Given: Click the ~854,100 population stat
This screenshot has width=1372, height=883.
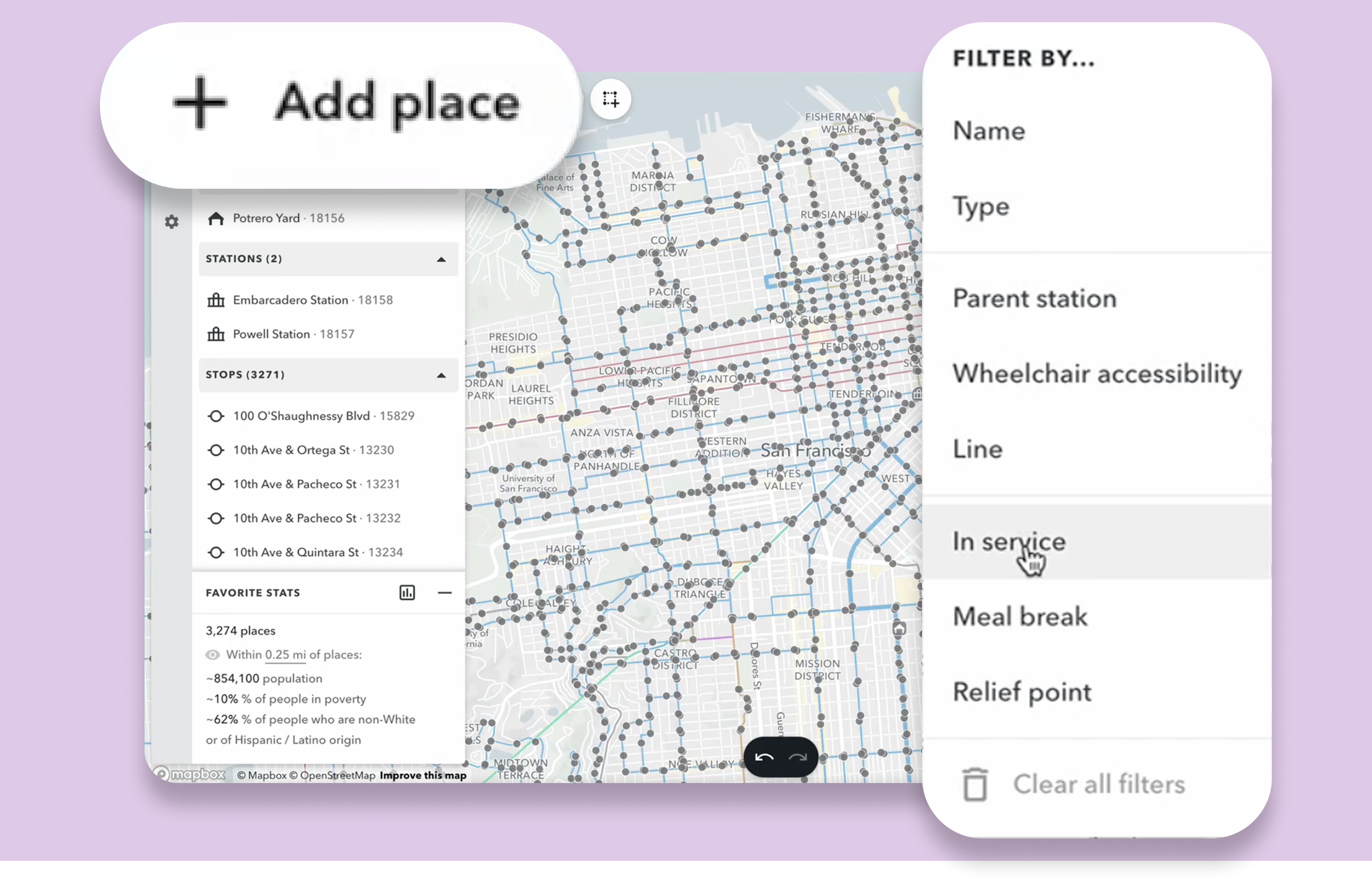Looking at the screenshot, I should point(264,678).
